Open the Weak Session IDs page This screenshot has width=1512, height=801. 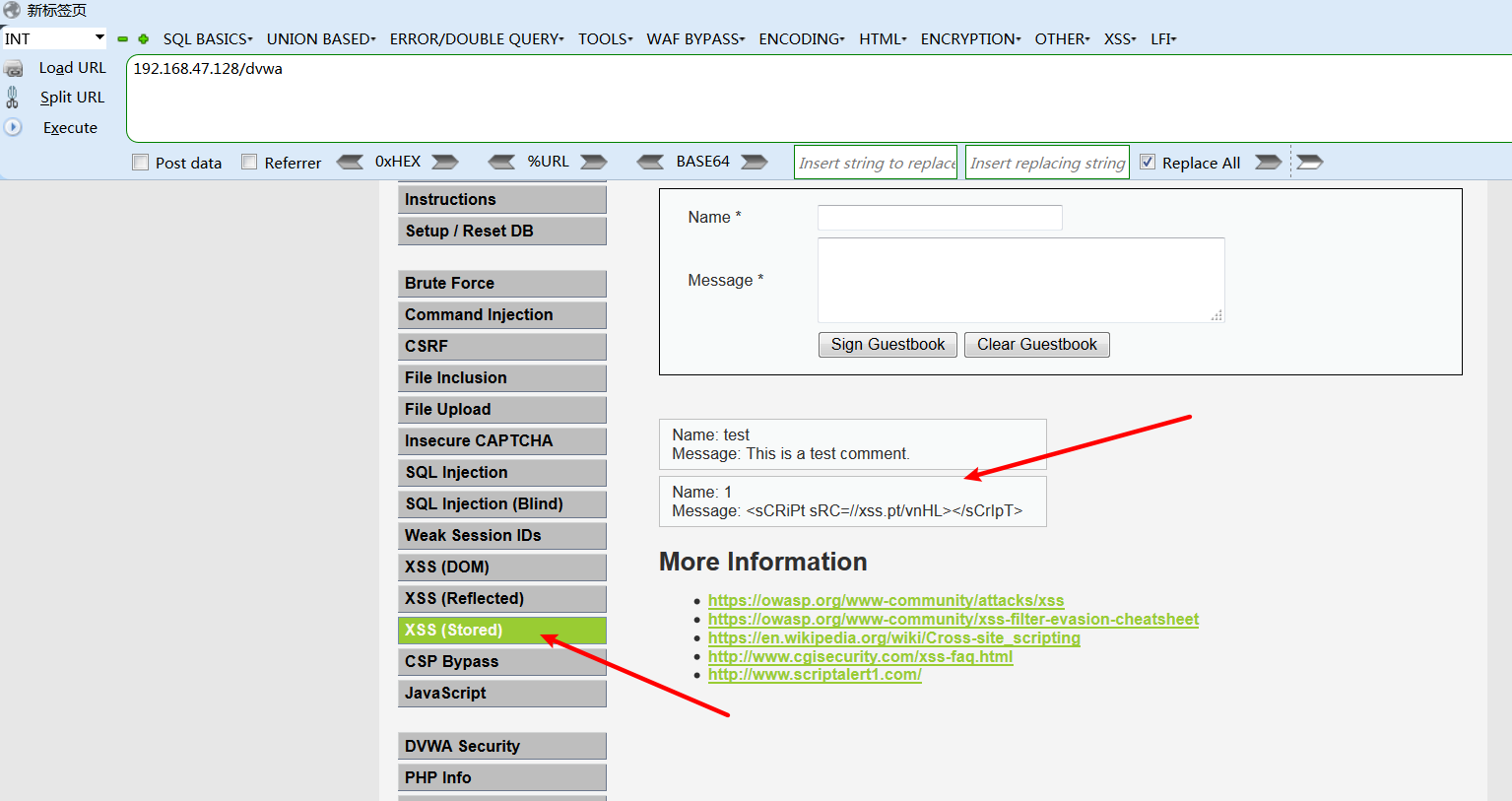point(502,535)
